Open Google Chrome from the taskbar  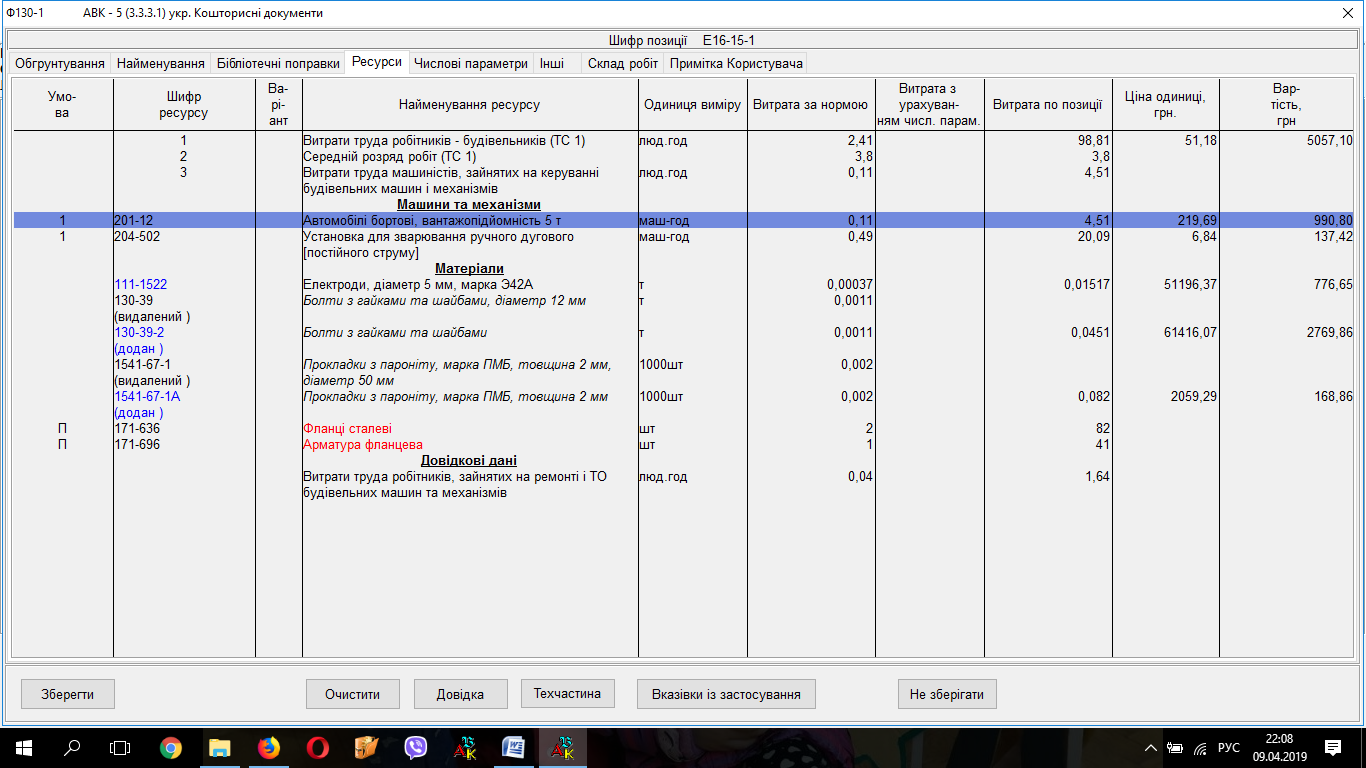(x=171, y=747)
